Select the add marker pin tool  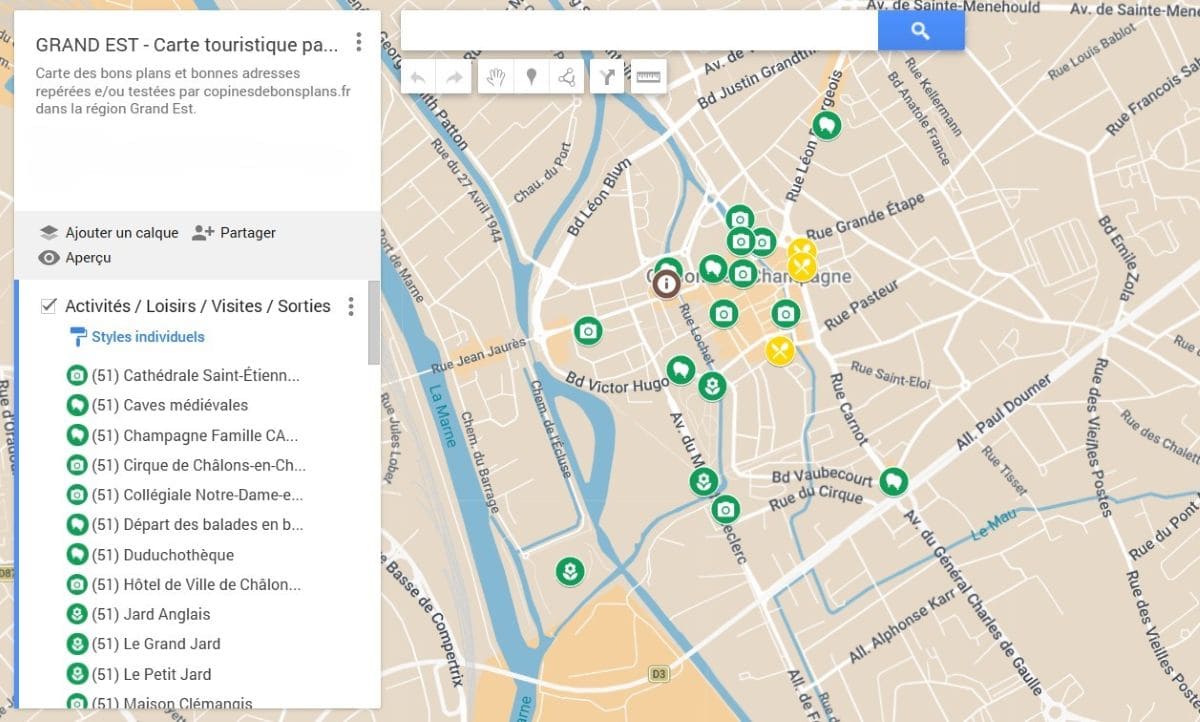tap(531, 78)
